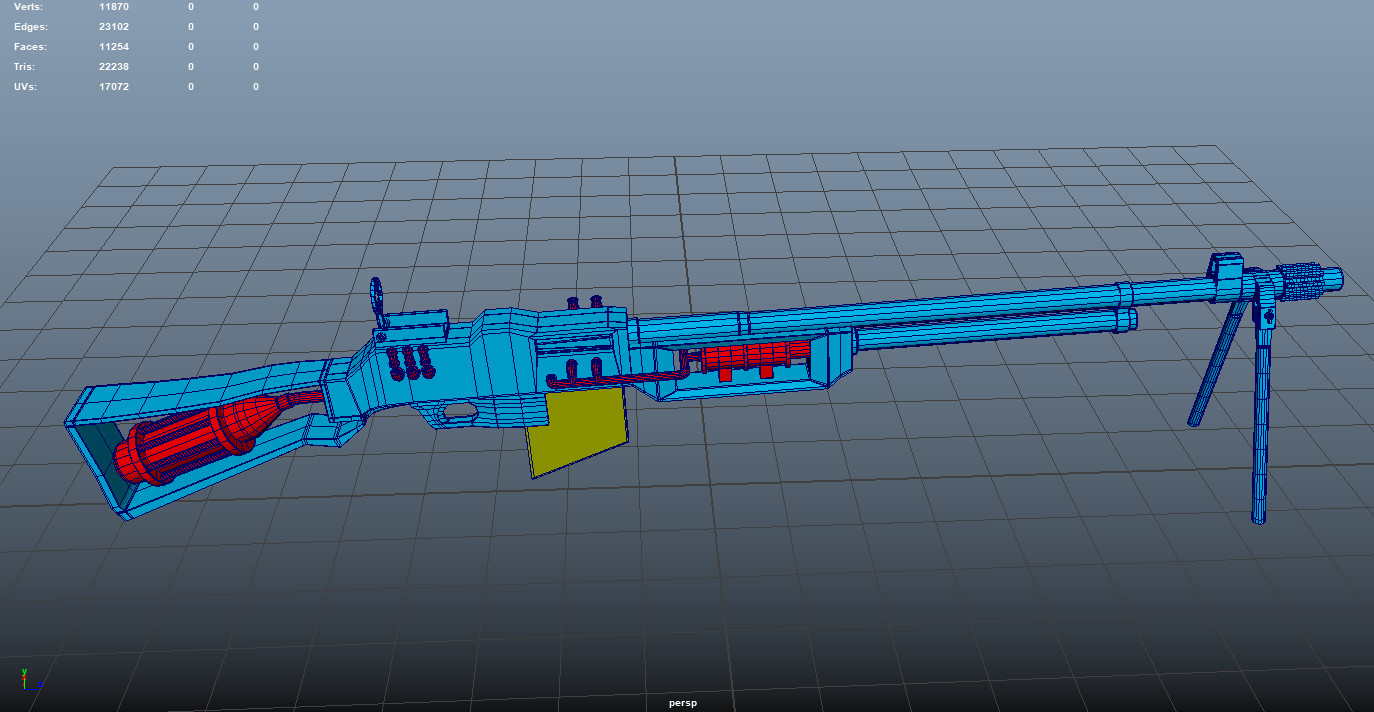Click the Faces count 11254 display
1374x712 pixels.
(x=112, y=46)
